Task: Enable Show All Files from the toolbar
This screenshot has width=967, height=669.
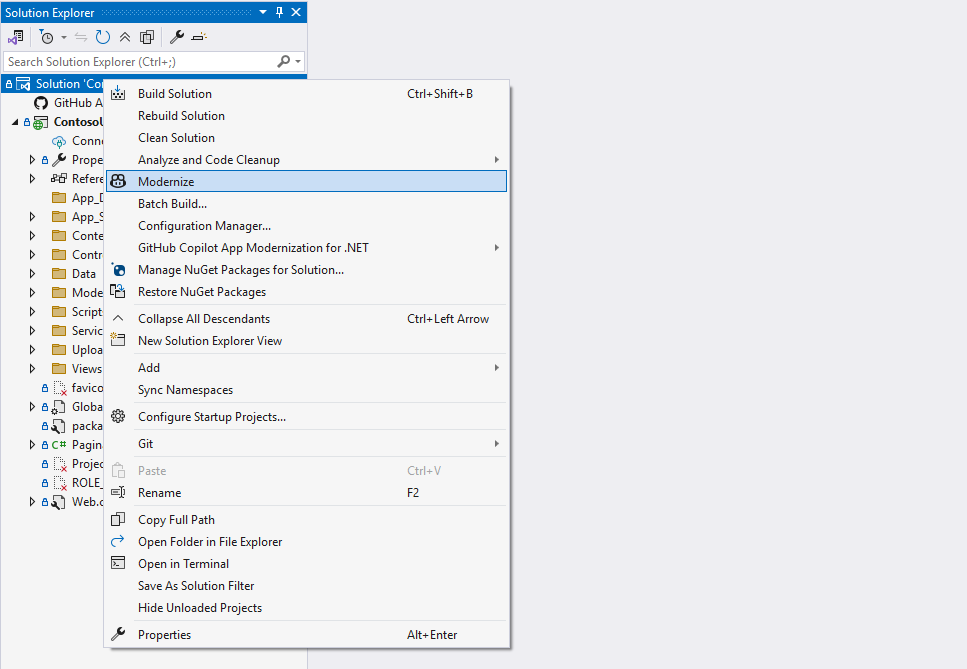Action: [x=146, y=37]
